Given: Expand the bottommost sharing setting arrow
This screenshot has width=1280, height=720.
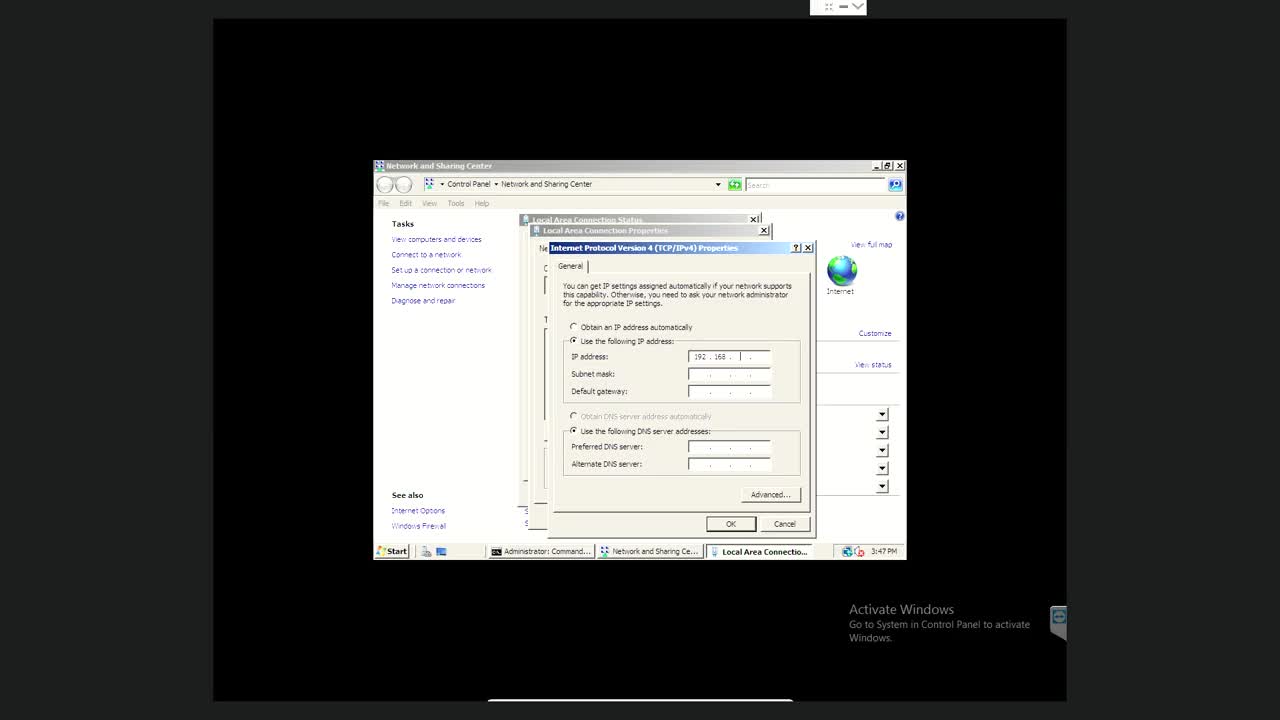Looking at the screenshot, I should tap(882, 486).
